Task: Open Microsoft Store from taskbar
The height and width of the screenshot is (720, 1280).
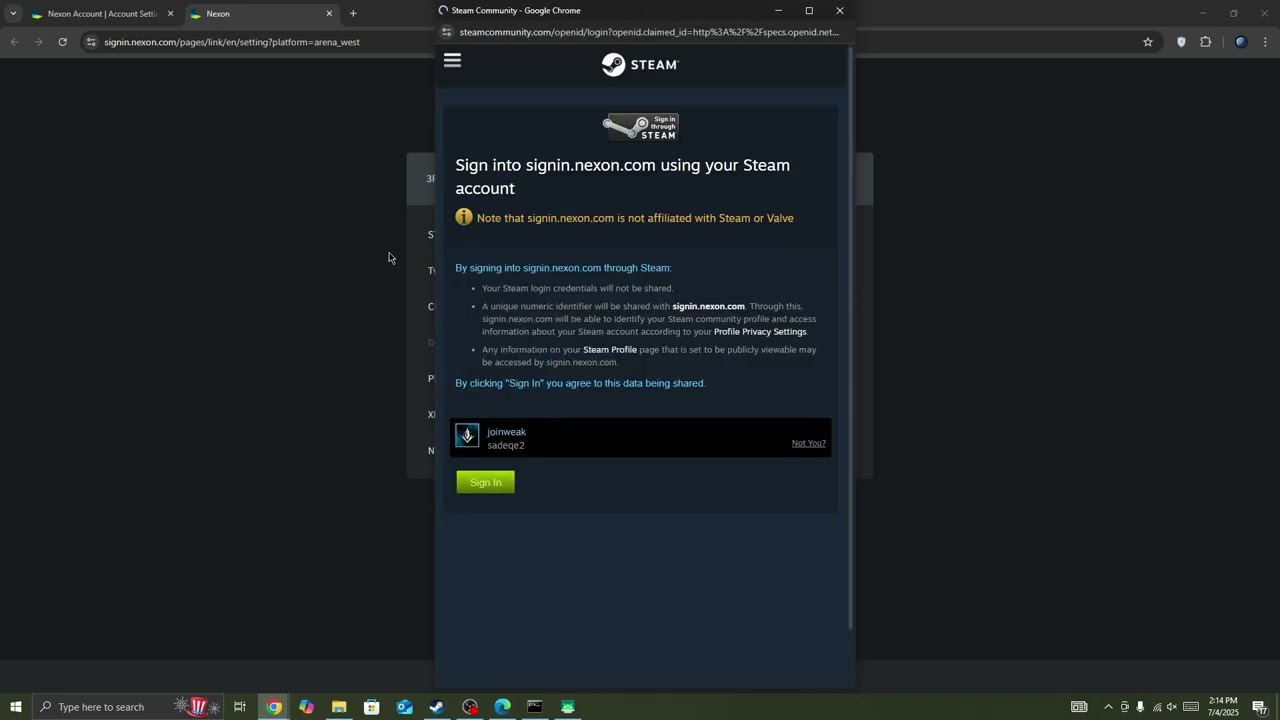Action: pos(372,707)
